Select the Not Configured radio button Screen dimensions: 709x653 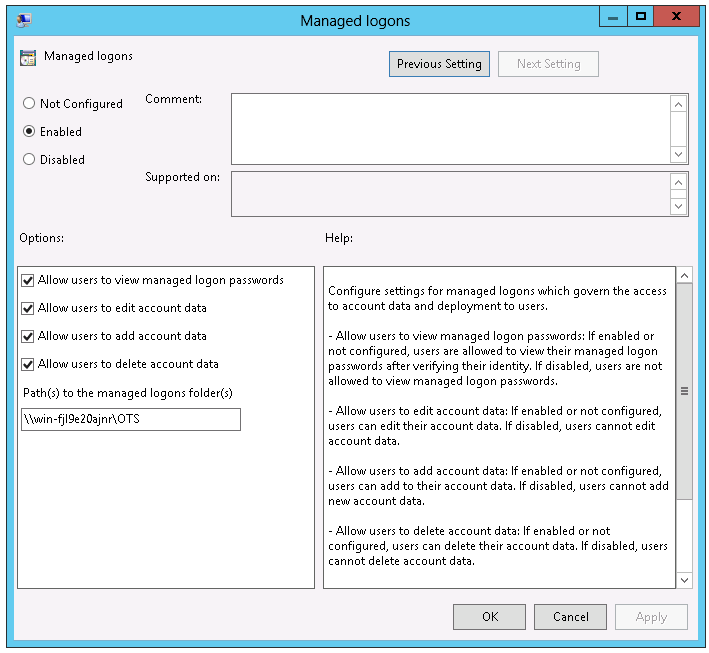(29, 104)
